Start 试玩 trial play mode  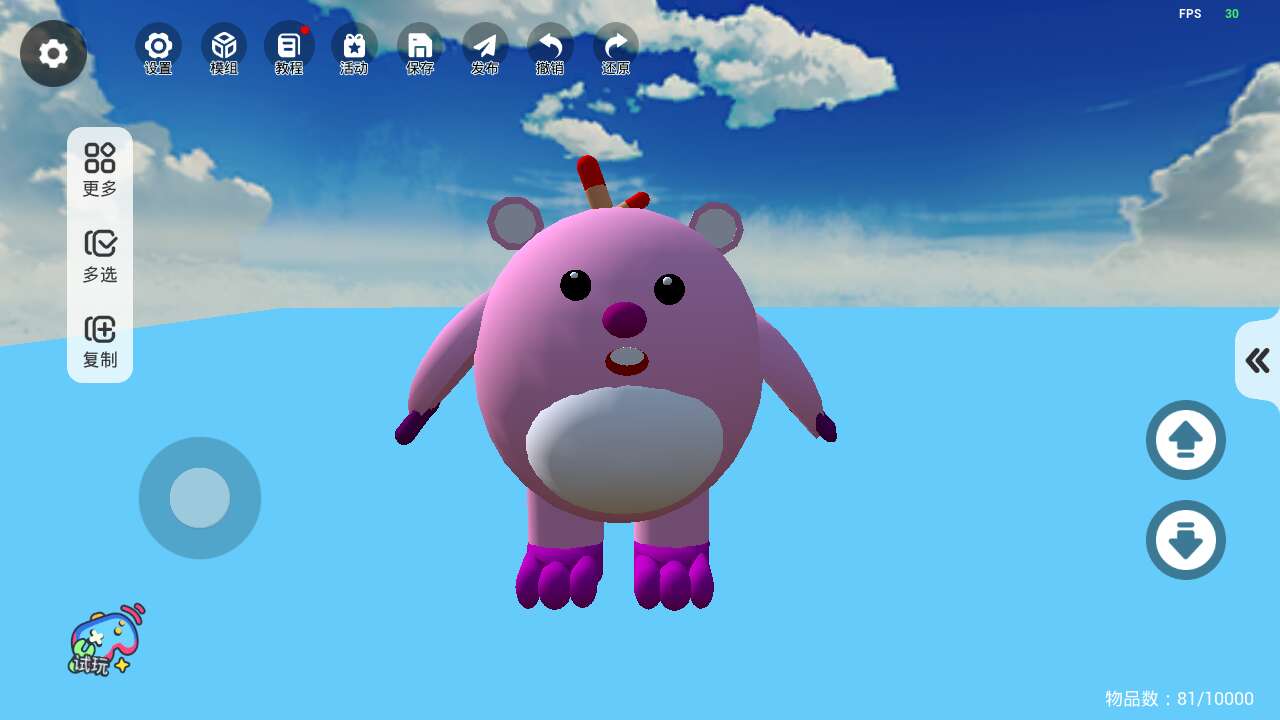pyautogui.click(x=106, y=640)
